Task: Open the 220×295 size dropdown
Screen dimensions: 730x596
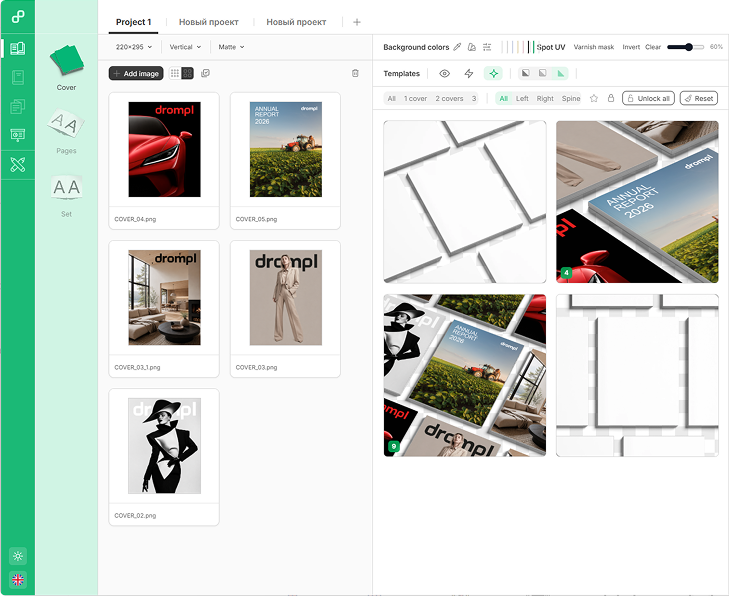Action: (134, 47)
